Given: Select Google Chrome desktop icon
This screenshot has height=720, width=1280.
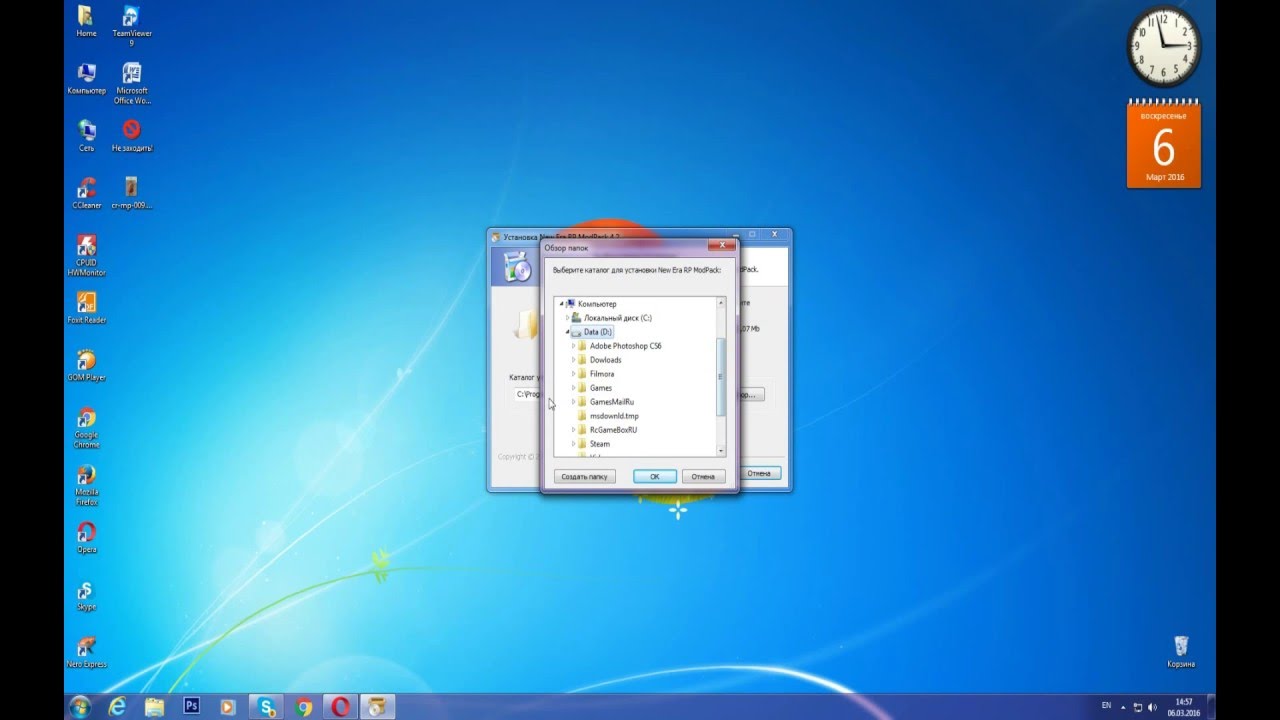Looking at the screenshot, I should pyautogui.click(x=87, y=428).
